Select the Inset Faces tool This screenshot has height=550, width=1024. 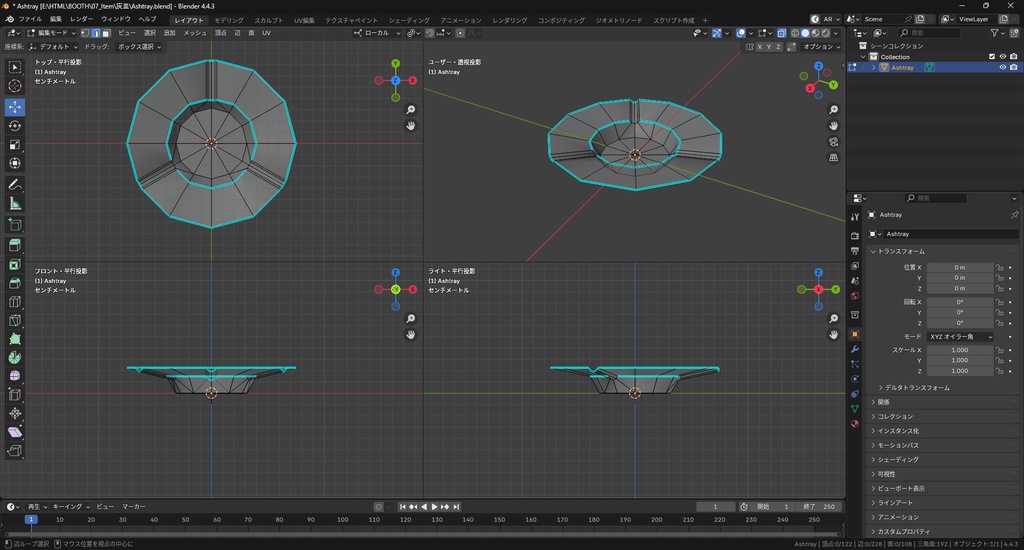click(14, 265)
